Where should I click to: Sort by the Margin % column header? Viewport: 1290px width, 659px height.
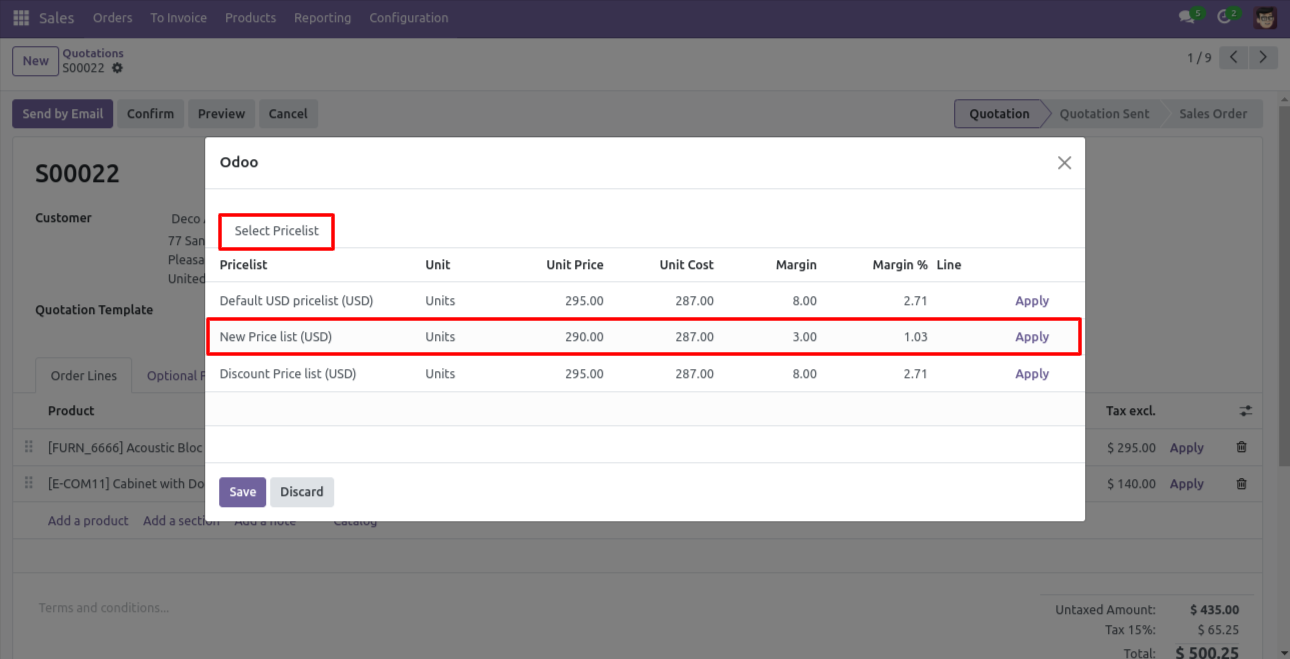(900, 265)
